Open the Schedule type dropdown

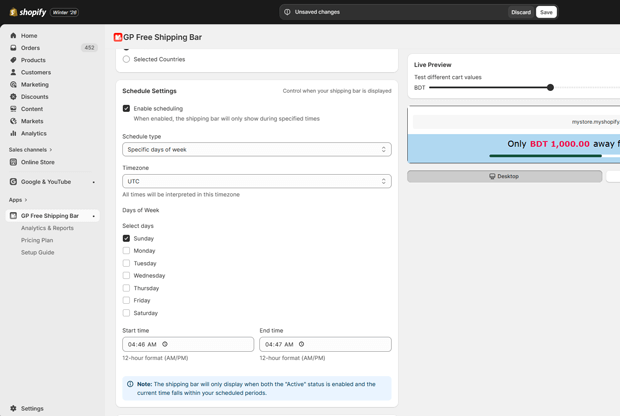(257, 149)
